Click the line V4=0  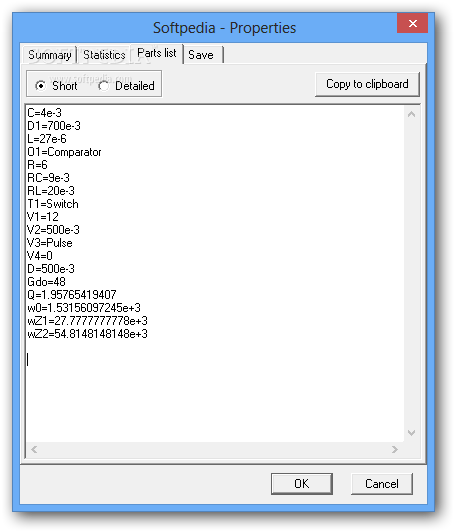[40, 256]
